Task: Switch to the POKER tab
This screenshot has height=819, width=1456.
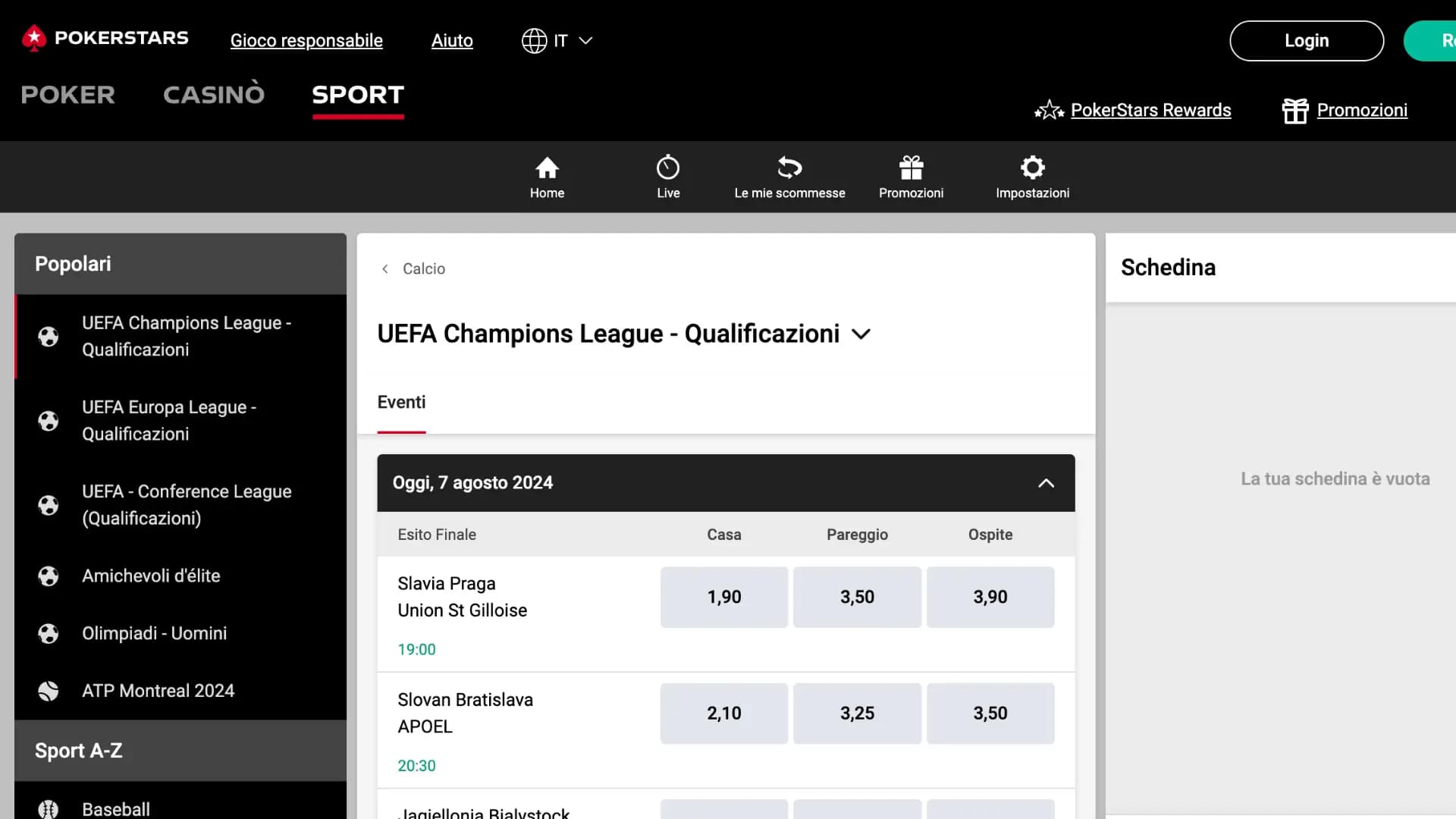Action: click(x=68, y=95)
